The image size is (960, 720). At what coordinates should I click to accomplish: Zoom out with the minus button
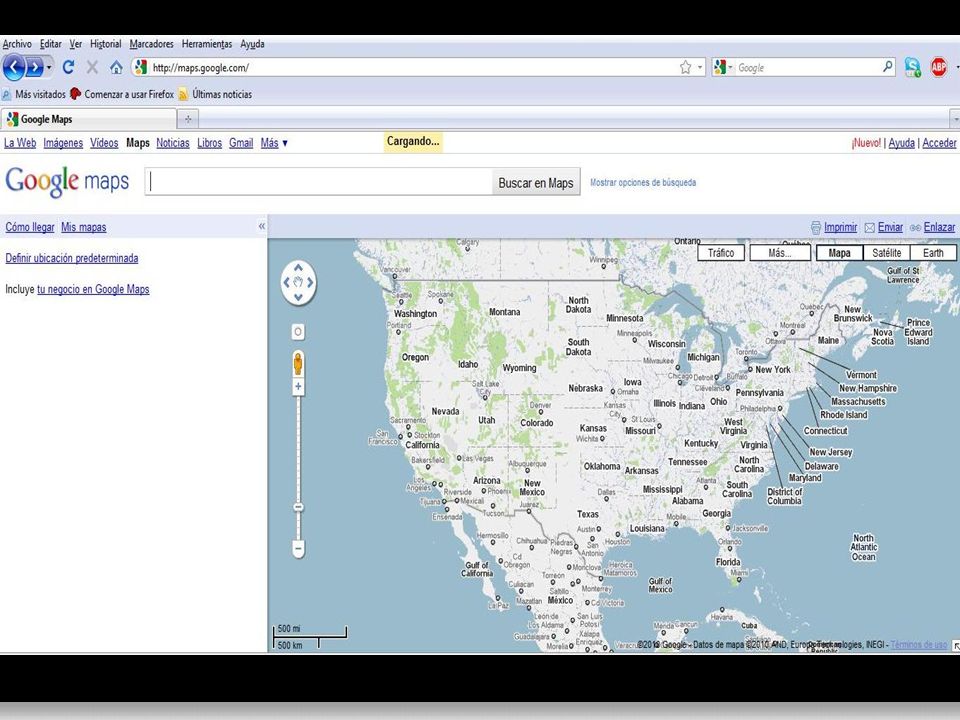tap(298, 549)
